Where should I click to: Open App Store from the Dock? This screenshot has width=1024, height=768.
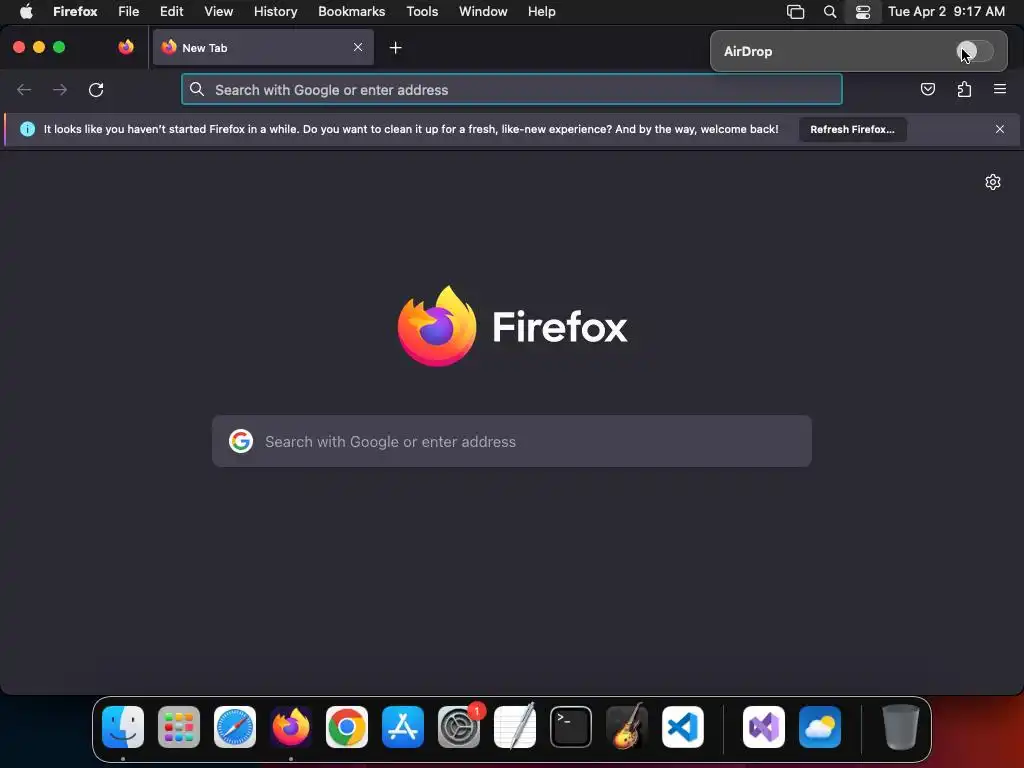tap(403, 727)
